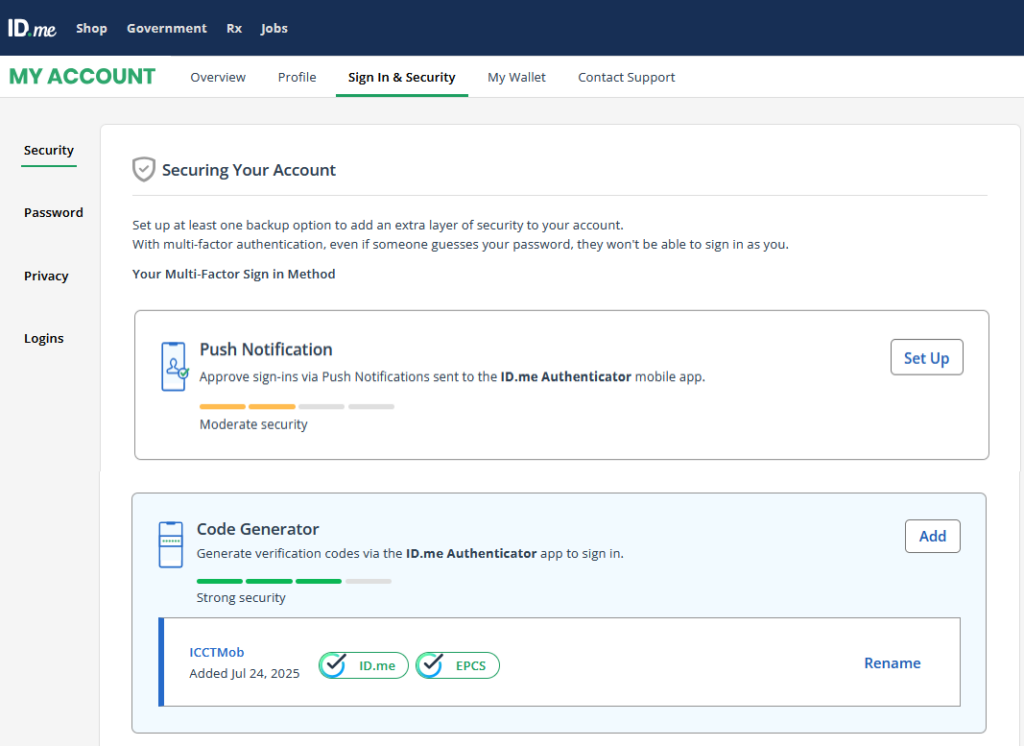This screenshot has height=746, width=1024.
Task: Click the ID.me logo in header
Action: click(x=32, y=28)
